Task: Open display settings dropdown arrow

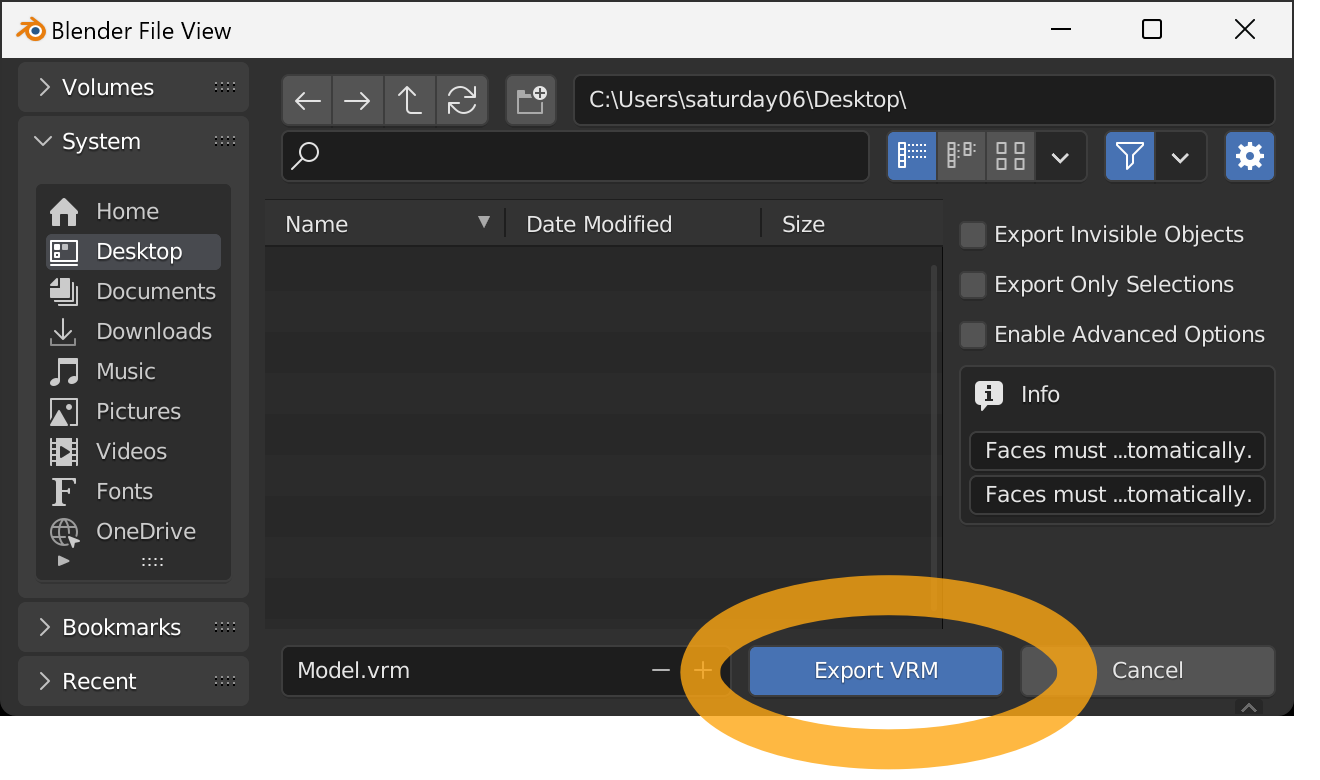Action: pyautogui.click(x=1061, y=157)
